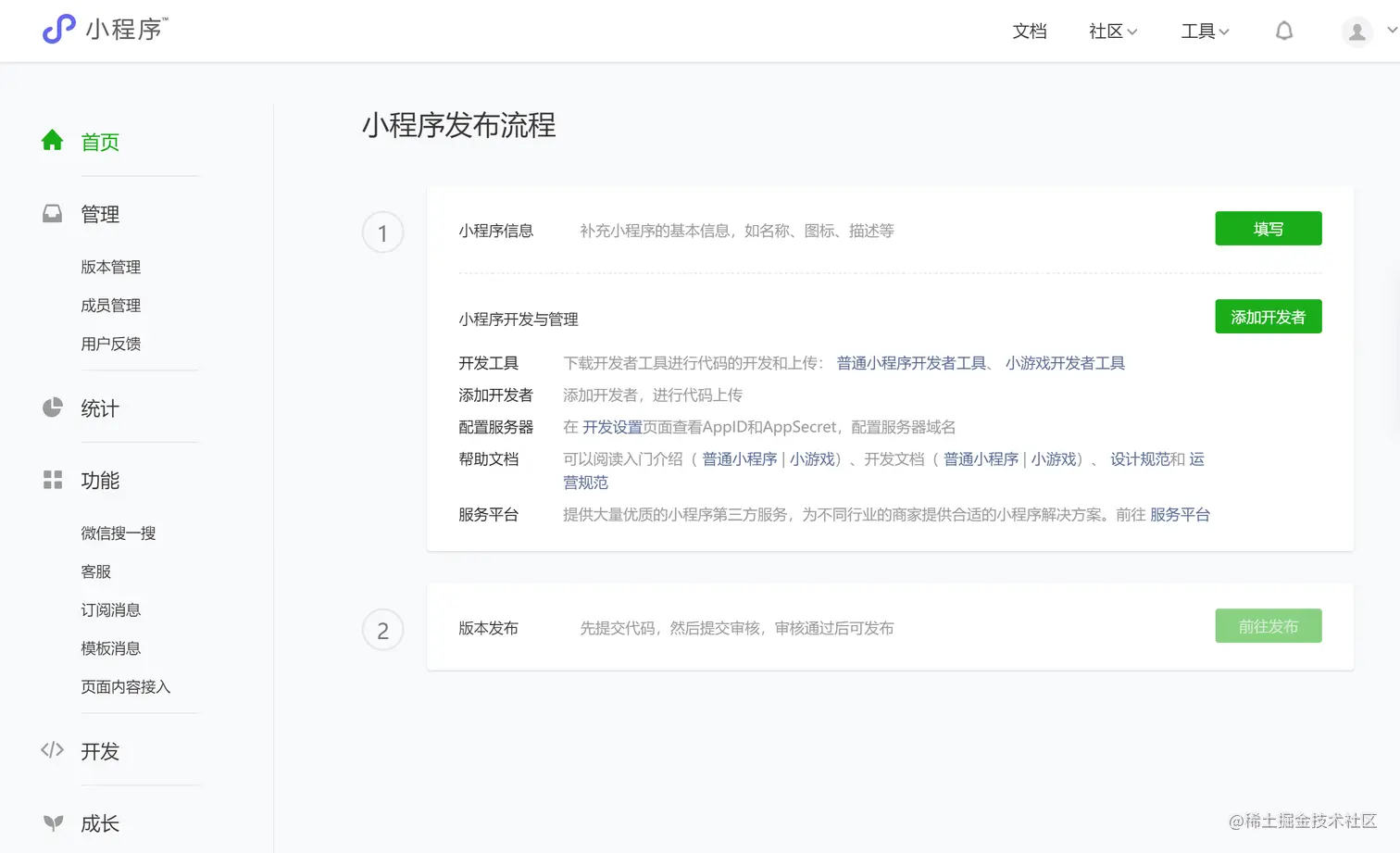Viewport: 1400px width, 853px height.
Task: Go to 用户反馈 in sidebar
Action: click(110, 344)
